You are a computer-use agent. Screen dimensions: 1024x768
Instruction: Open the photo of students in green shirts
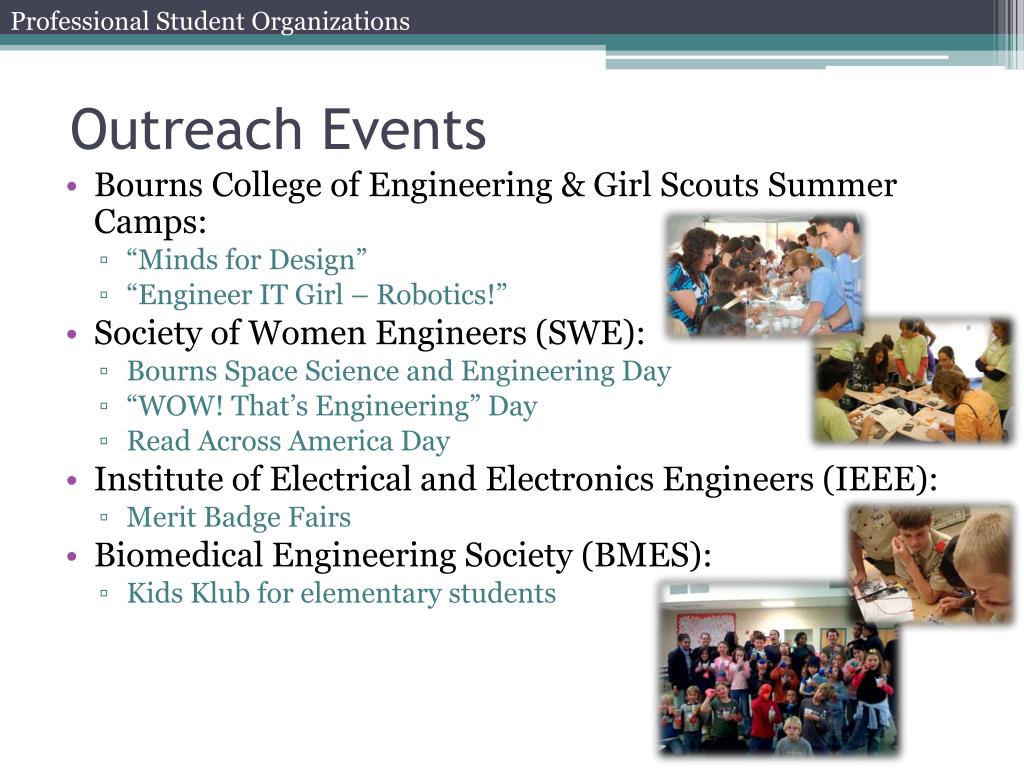(913, 381)
